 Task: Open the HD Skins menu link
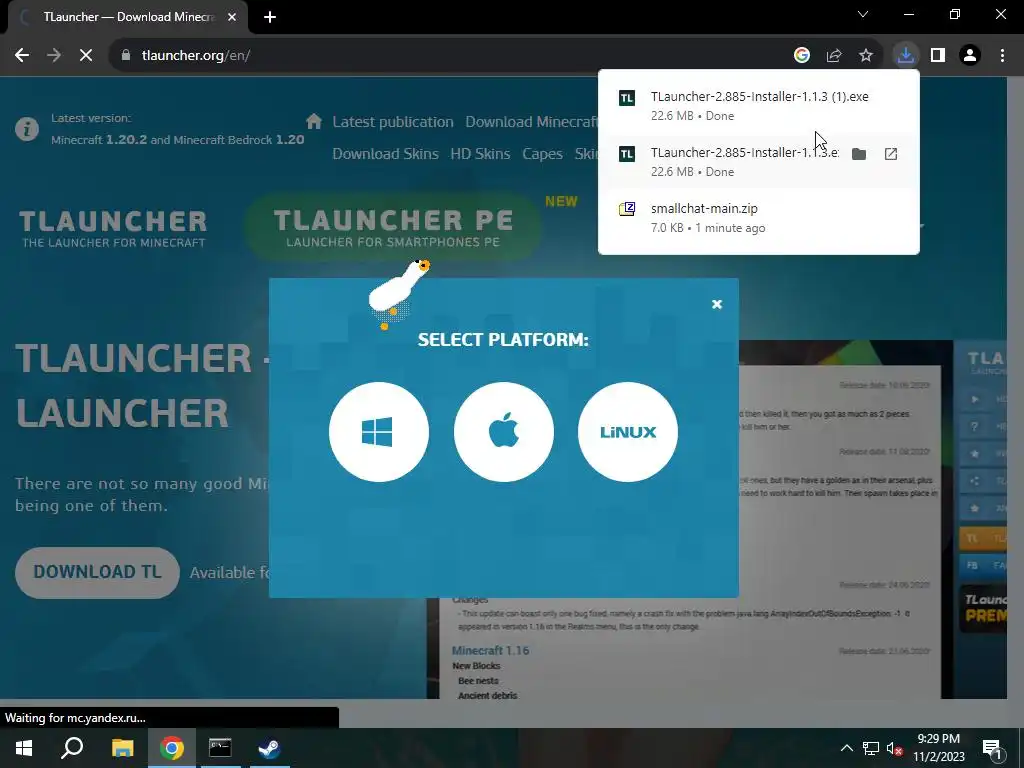pyautogui.click(x=480, y=154)
